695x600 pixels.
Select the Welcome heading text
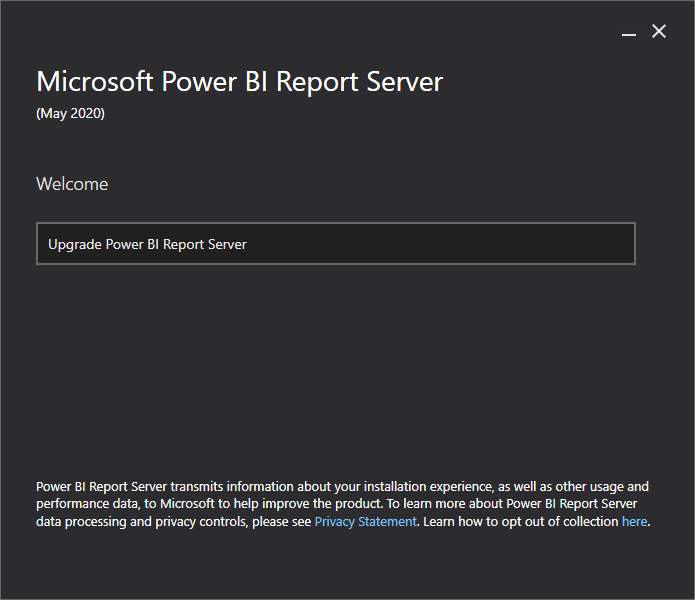point(72,184)
